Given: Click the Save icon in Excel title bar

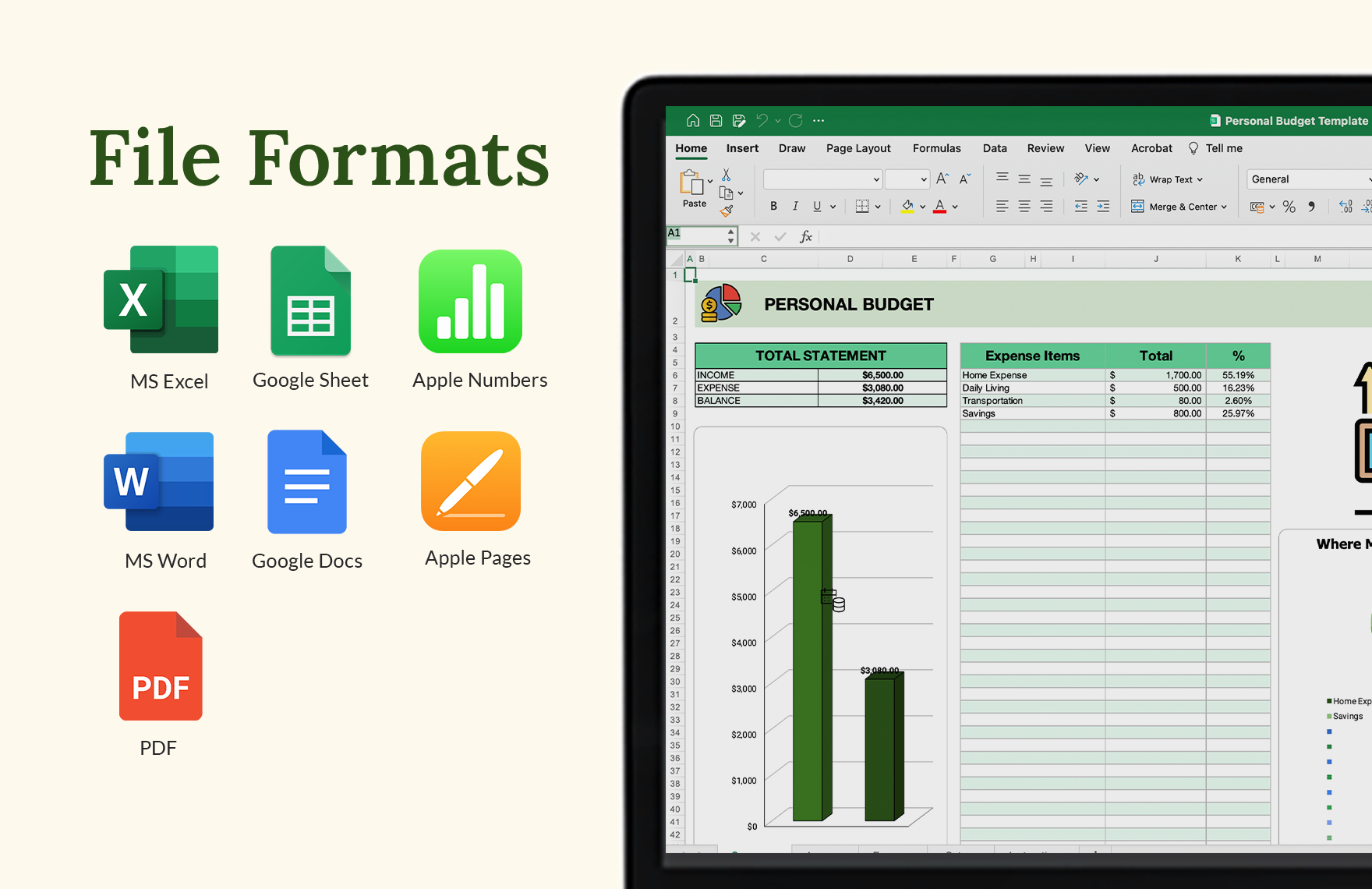Looking at the screenshot, I should click(716, 120).
